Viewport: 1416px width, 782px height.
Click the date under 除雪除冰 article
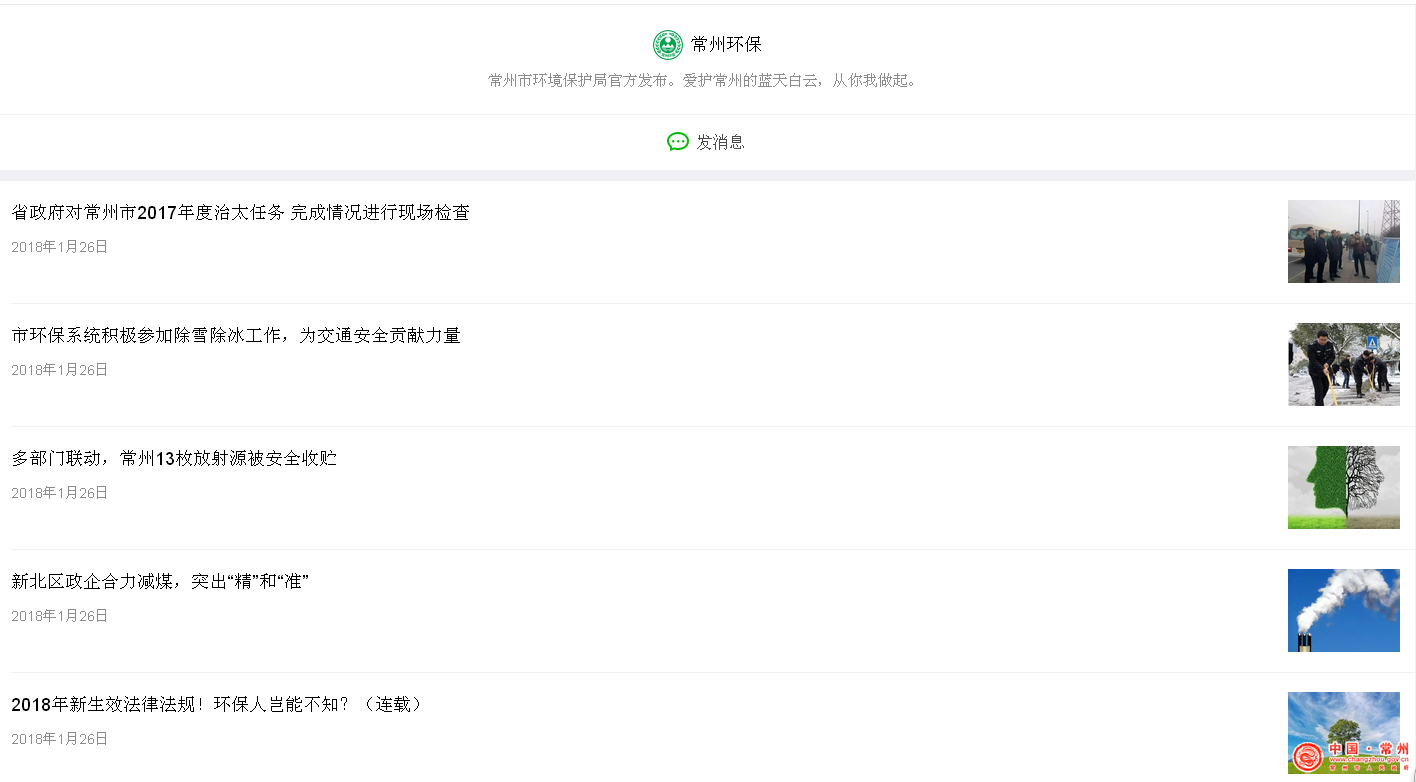(60, 370)
